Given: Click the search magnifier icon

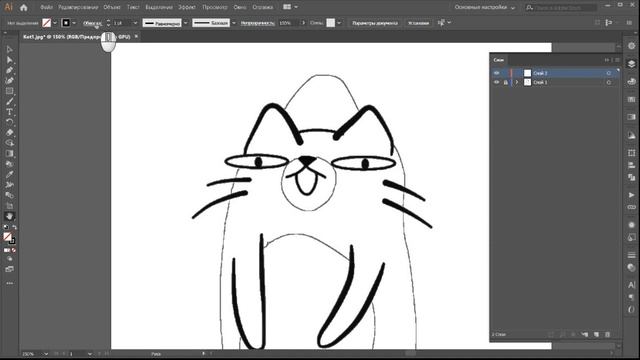Looking at the screenshot, I should (529, 7).
